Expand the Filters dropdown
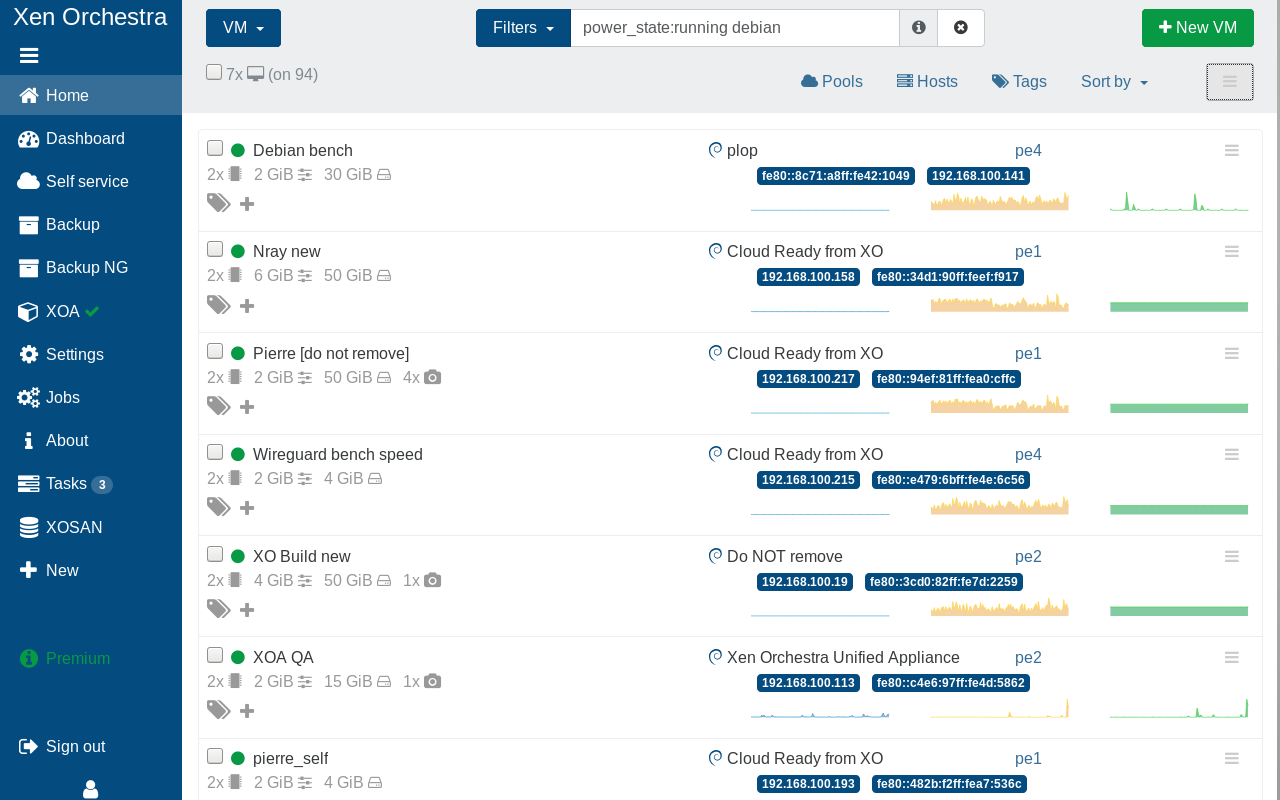Image resolution: width=1280 pixels, height=800 pixels. click(522, 27)
